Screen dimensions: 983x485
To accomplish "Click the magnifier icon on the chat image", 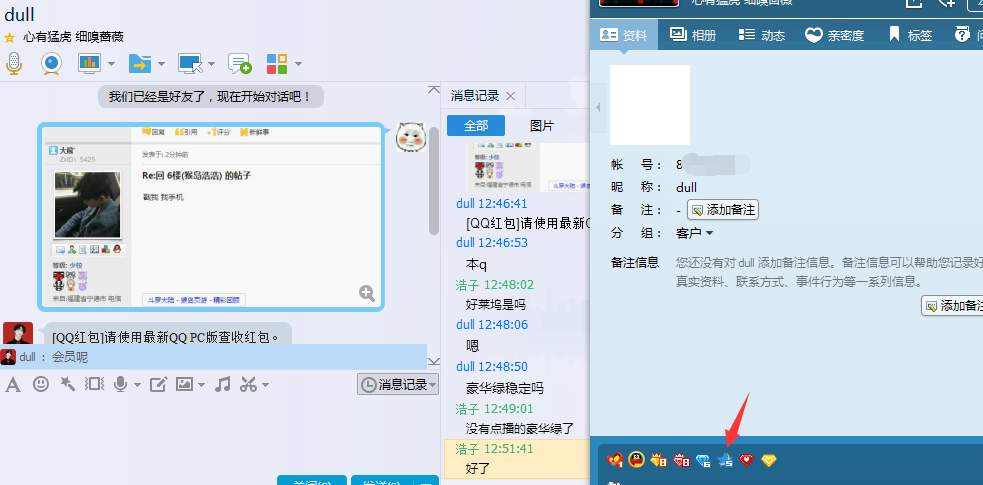I will click(367, 293).
